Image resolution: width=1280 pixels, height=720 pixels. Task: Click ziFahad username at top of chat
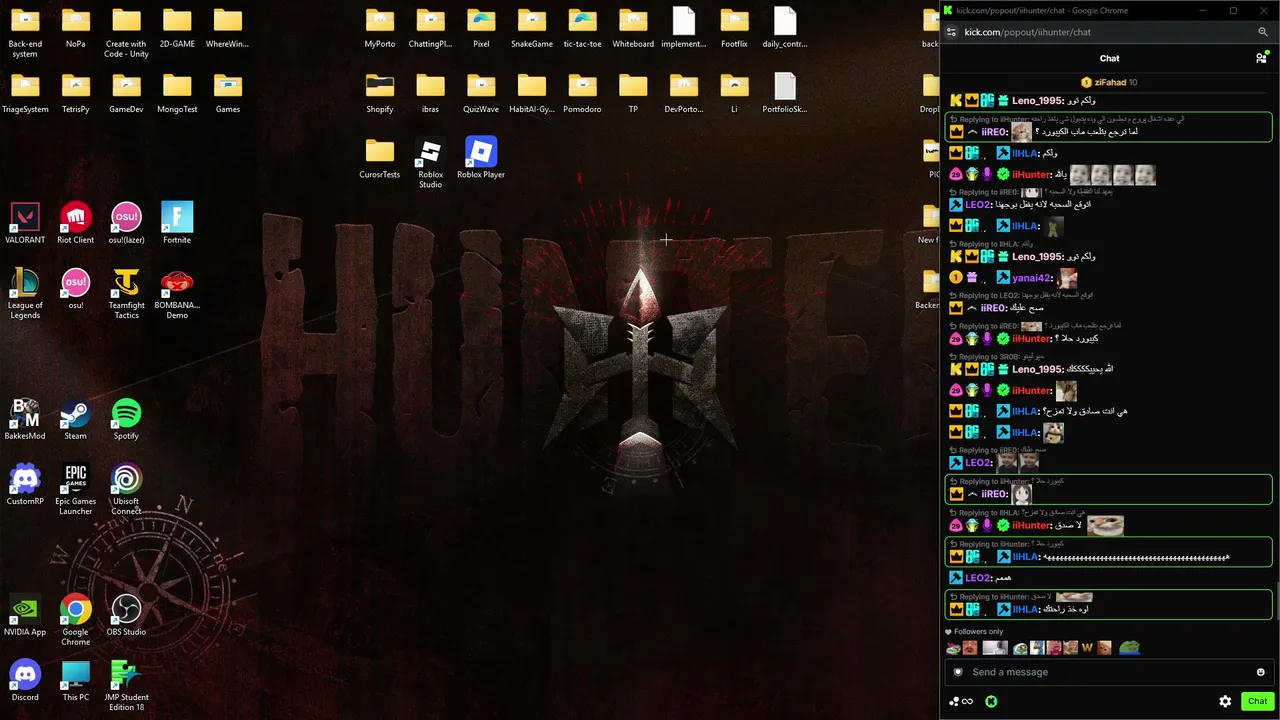pyautogui.click(x=1110, y=82)
